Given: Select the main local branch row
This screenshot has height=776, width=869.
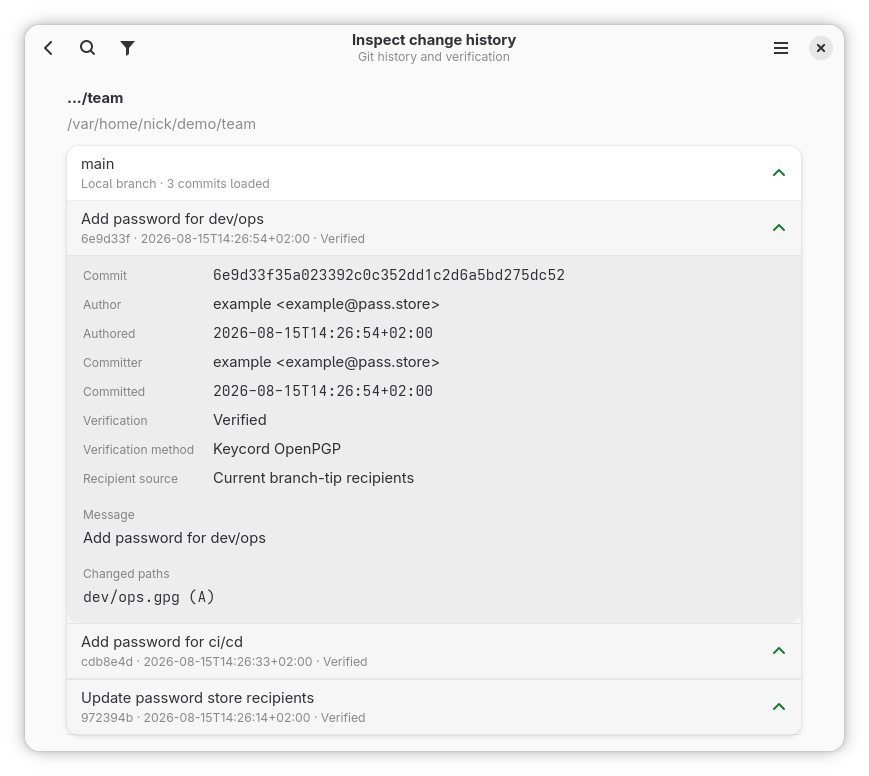Looking at the screenshot, I should (x=434, y=173).
